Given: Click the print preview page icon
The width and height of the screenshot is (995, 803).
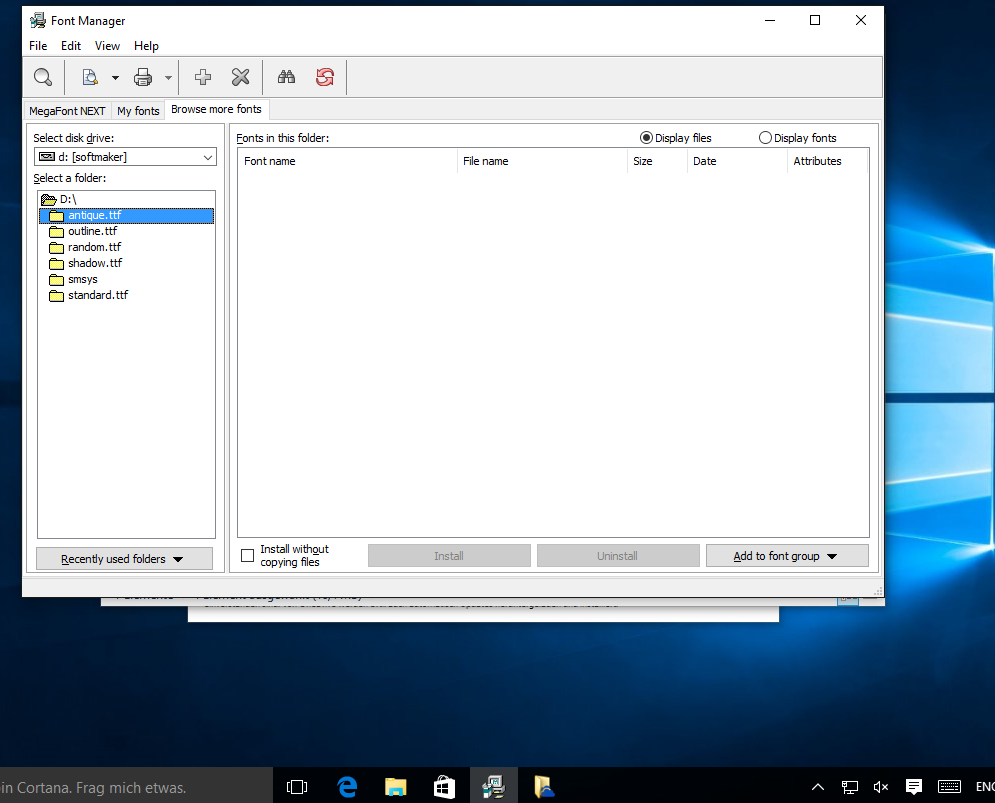Looking at the screenshot, I should (90, 77).
